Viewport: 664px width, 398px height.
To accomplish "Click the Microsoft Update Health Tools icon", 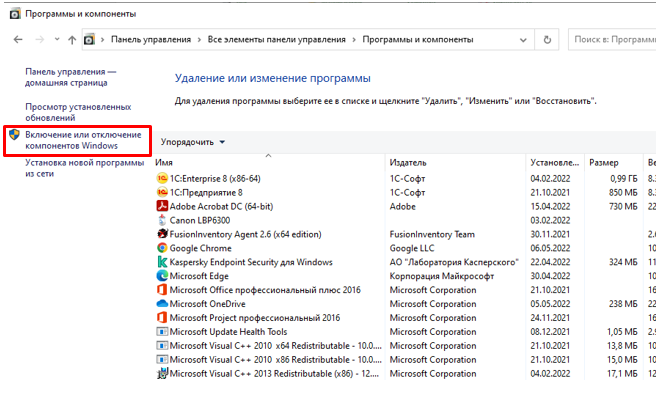I will click(x=162, y=332).
